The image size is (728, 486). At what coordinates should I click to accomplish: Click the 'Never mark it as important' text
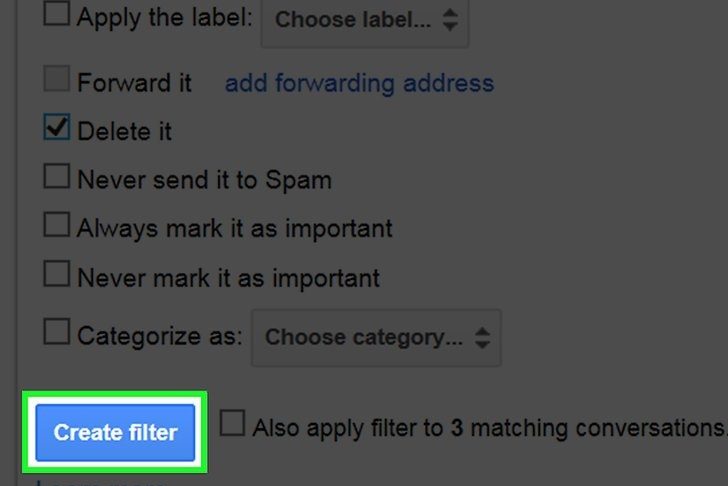(228, 276)
